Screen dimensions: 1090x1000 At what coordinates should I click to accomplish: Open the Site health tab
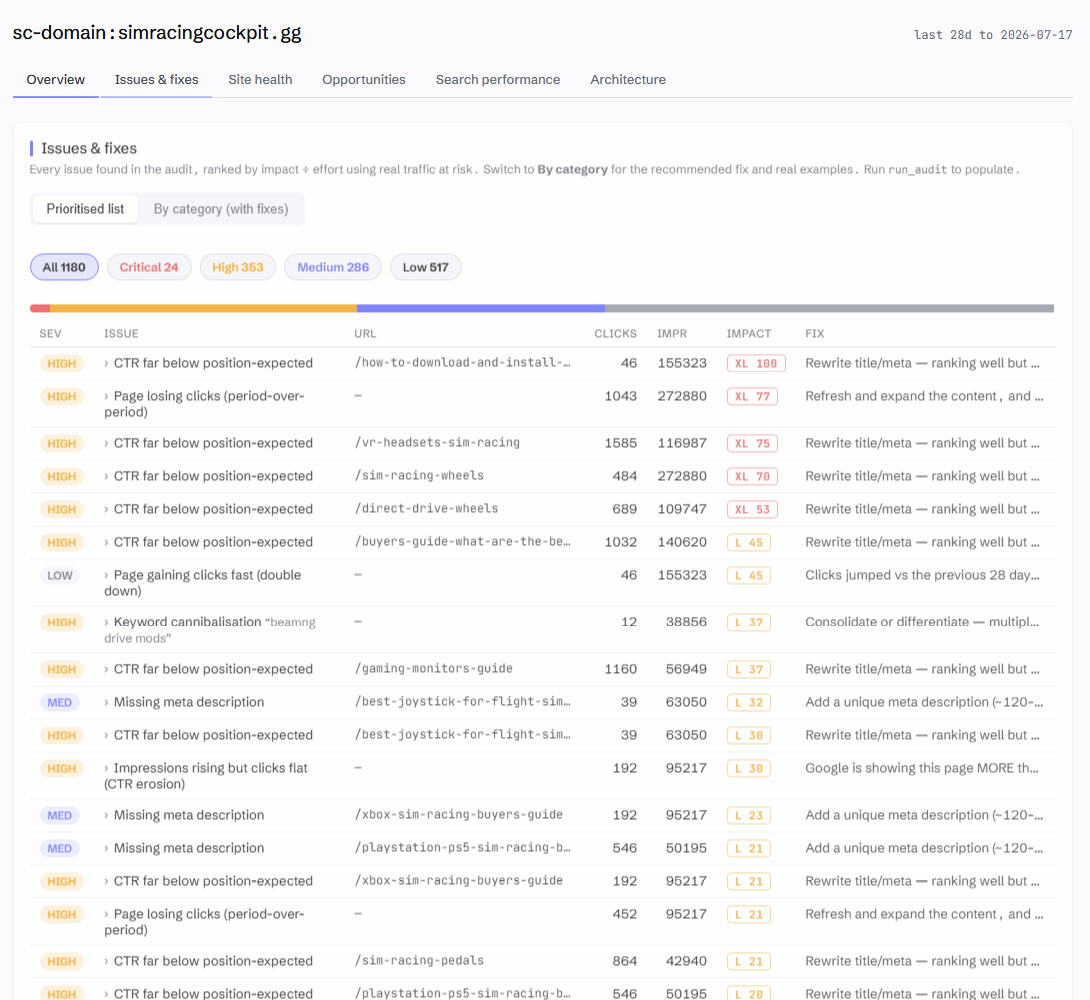coord(260,79)
